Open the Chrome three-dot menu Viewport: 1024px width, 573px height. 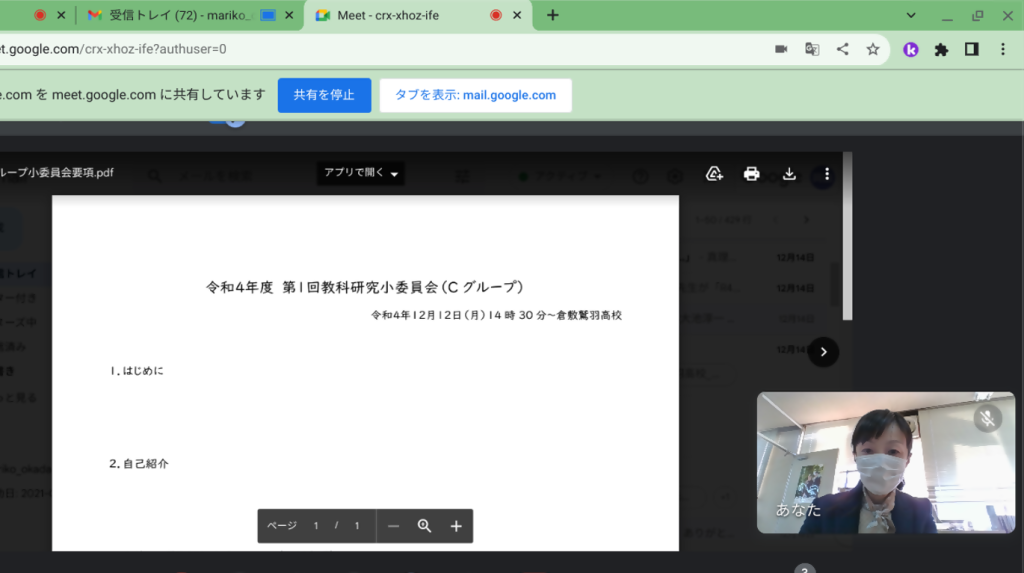pos(1003,49)
